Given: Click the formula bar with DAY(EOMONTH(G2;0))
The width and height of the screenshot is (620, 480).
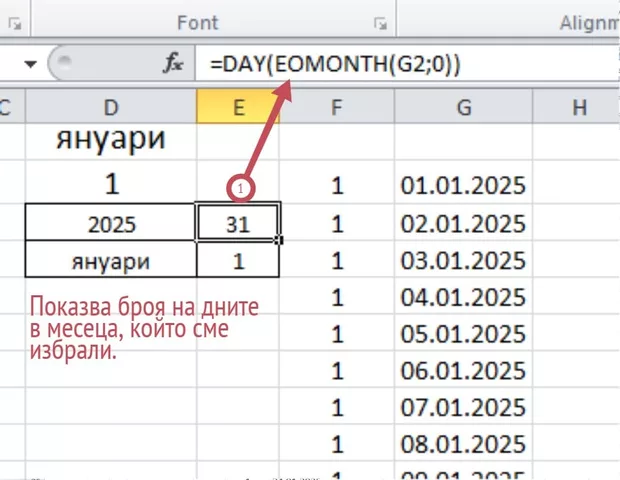Looking at the screenshot, I should 408,63.
